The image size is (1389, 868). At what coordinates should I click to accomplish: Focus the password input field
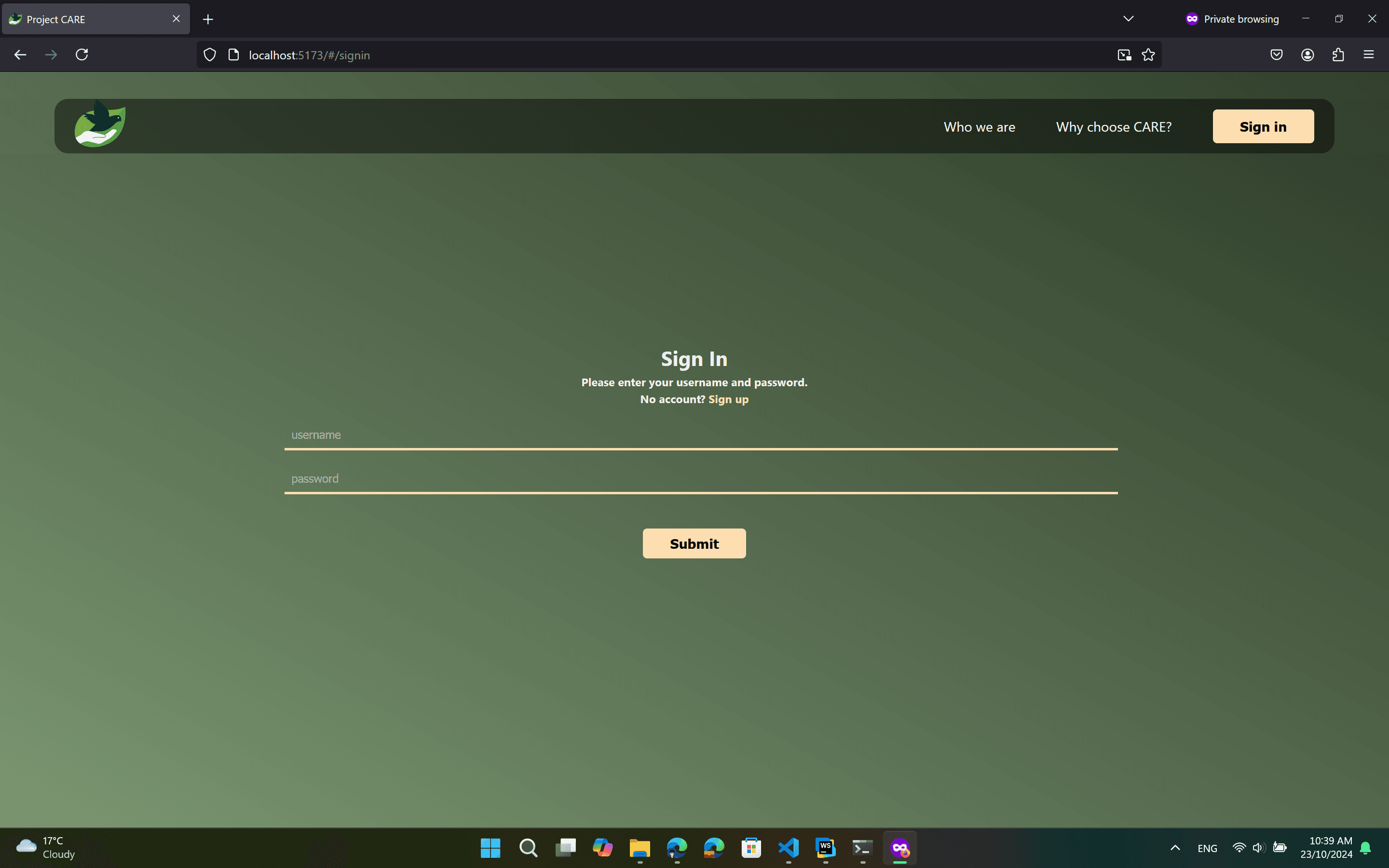tap(700, 479)
